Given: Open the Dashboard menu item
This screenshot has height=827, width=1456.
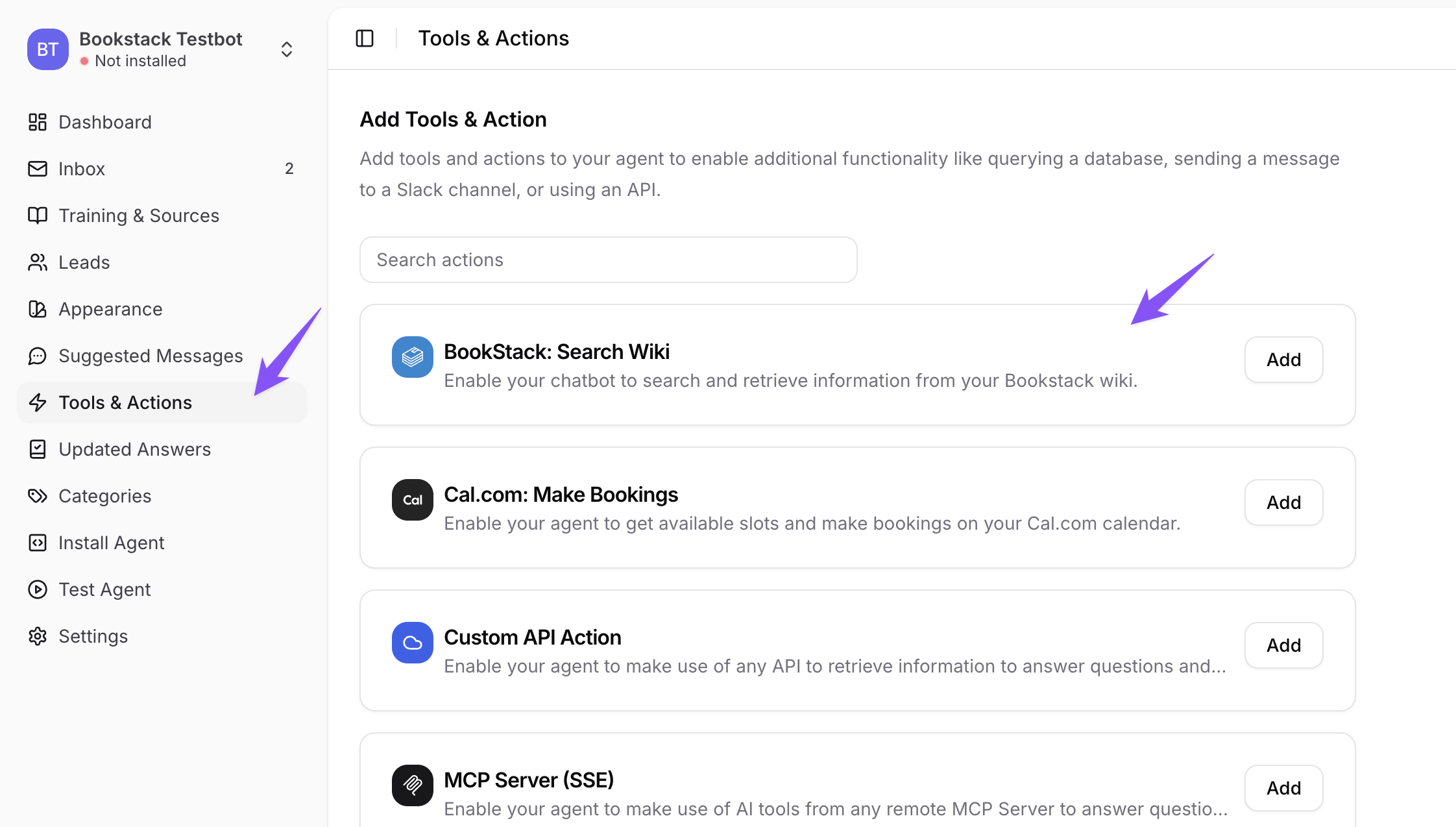Looking at the screenshot, I should tap(104, 122).
